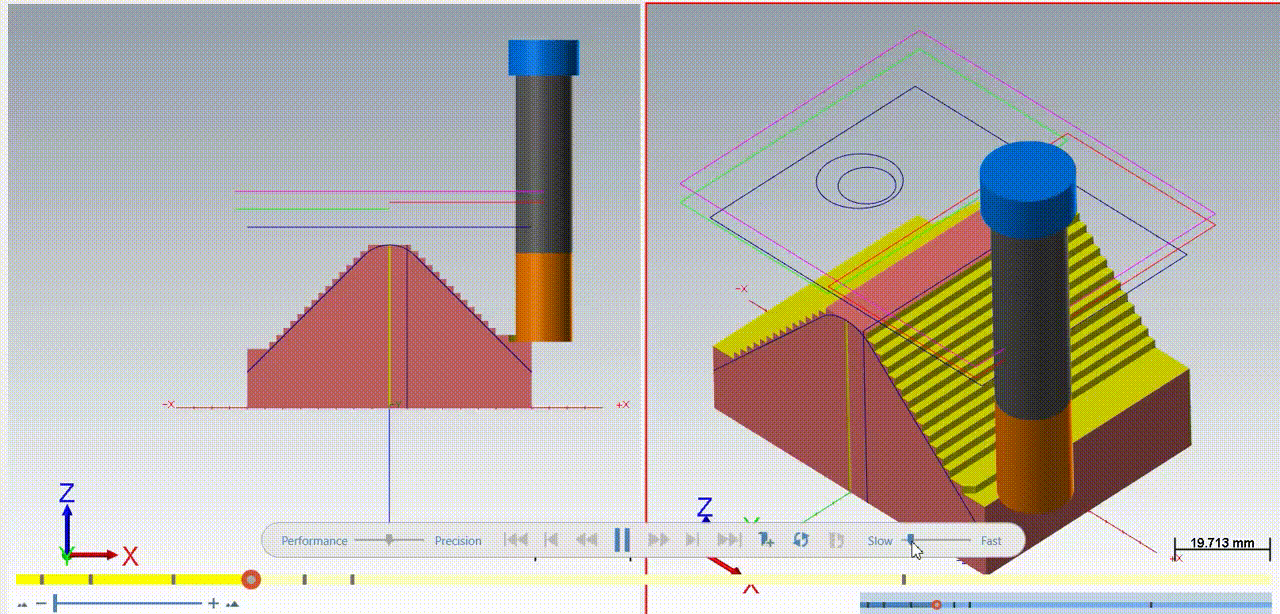Viewport: 1280px width, 614px height.
Task: Click the orange timeline playhead marker
Action: point(251,579)
